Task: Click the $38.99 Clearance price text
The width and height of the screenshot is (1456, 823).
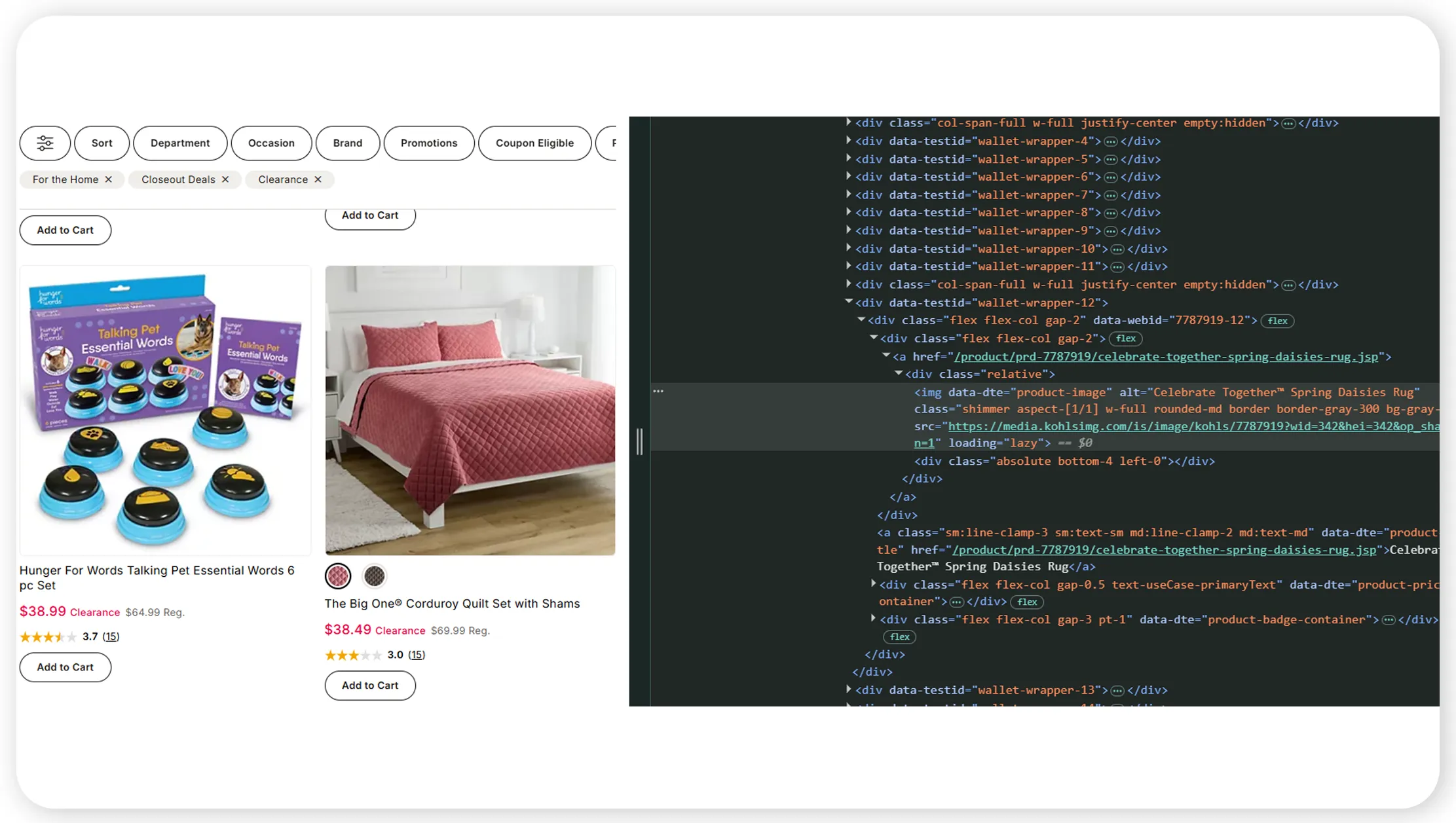Action: [x=69, y=612]
